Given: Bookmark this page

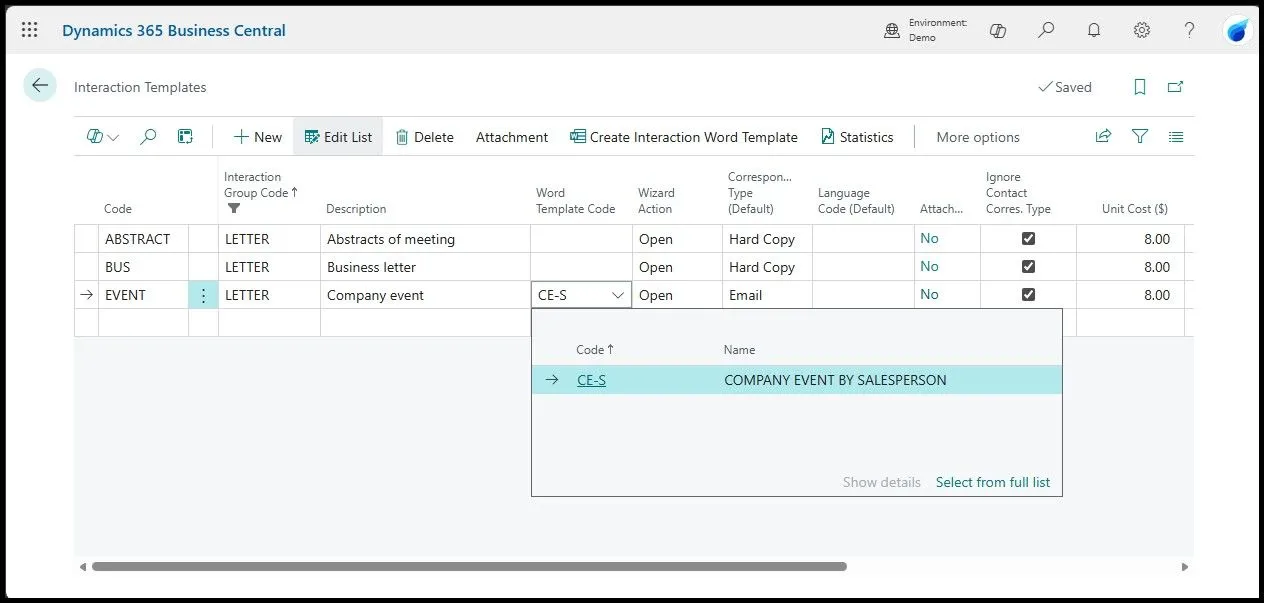Looking at the screenshot, I should coord(1140,87).
